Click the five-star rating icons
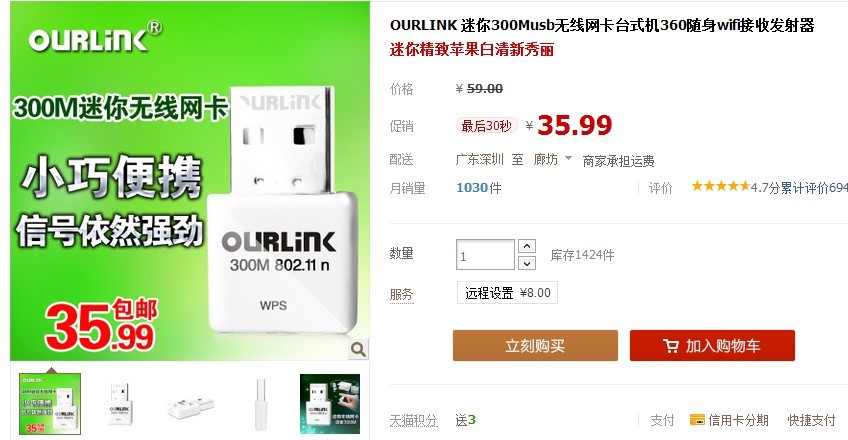Viewport: 848px width, 440px height. click(x=720, y=186)
